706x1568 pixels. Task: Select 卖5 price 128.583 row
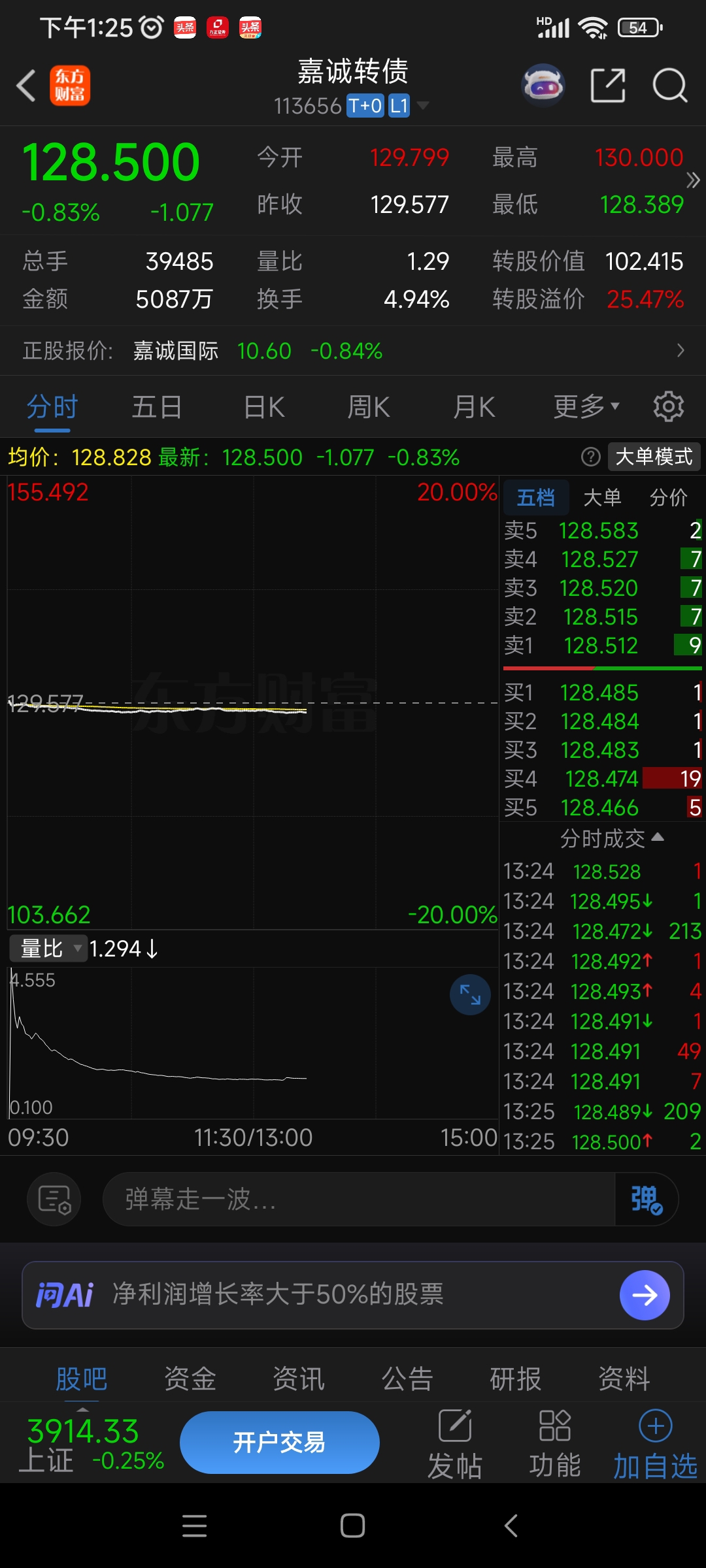(602, 531)
